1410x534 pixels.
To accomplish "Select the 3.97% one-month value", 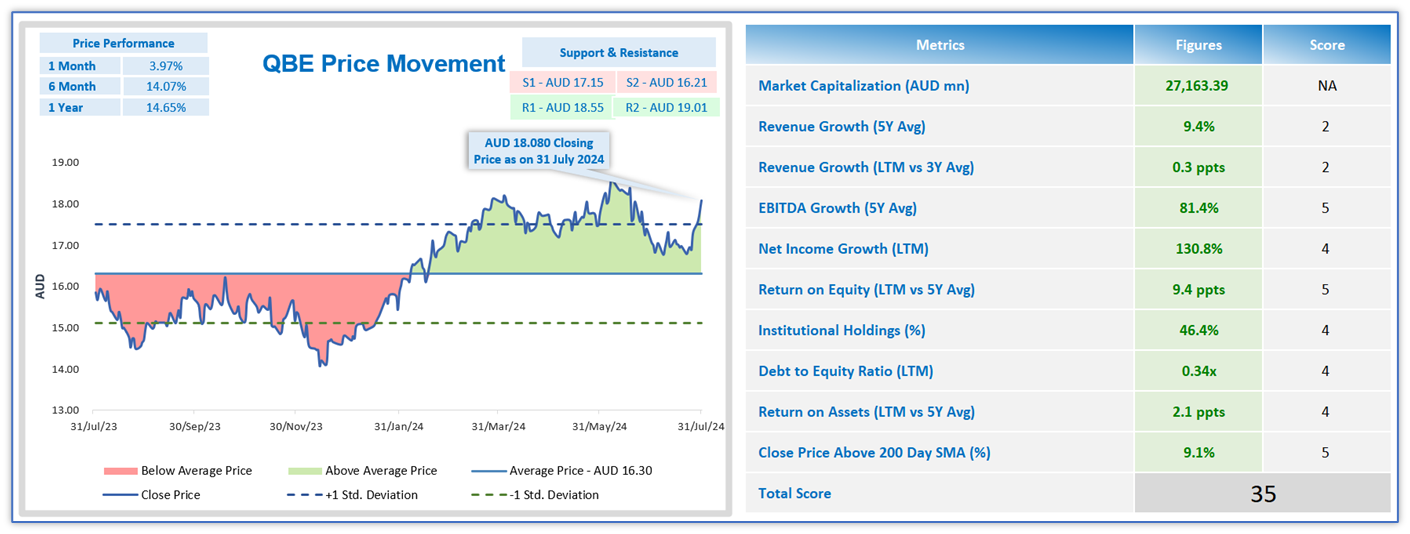I will [165, 66].
